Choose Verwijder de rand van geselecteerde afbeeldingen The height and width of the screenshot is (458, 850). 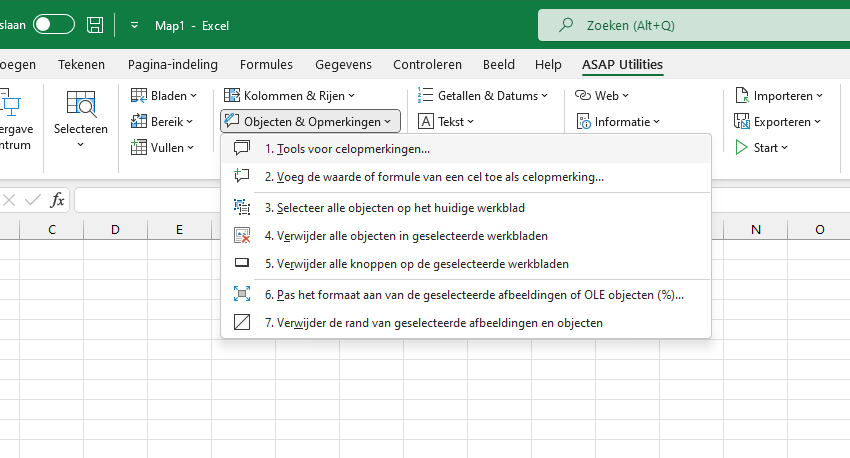pos(466,323)
